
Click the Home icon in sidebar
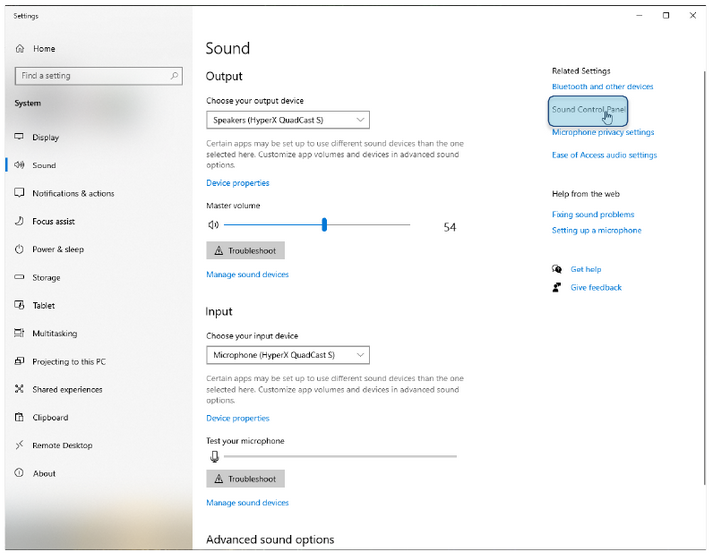point(20,49)
